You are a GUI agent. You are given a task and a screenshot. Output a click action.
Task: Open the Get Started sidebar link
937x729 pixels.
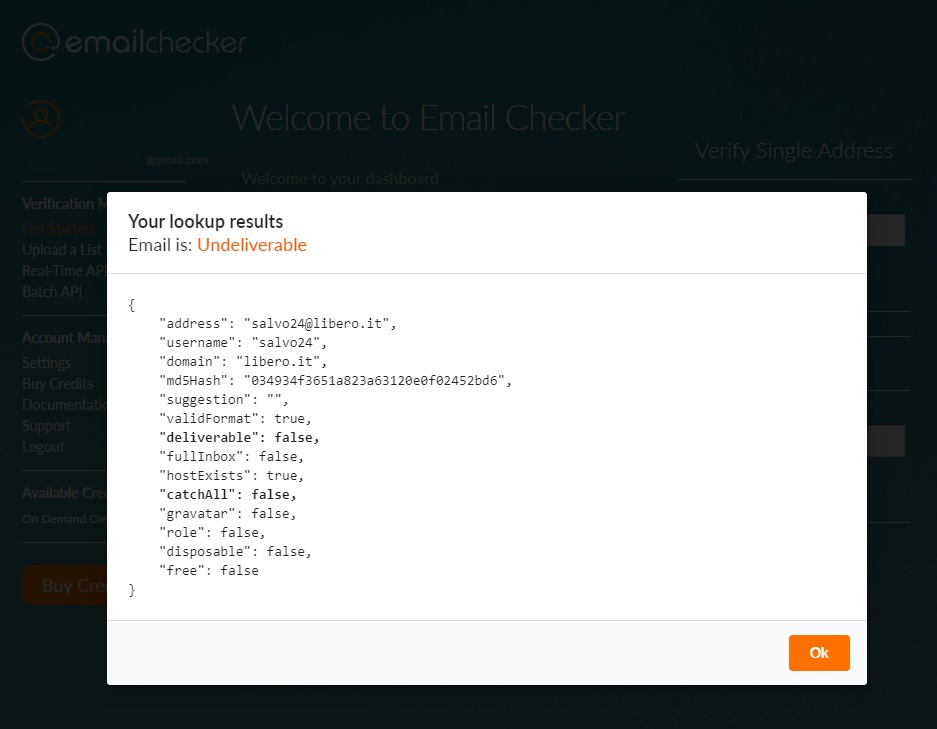(x=57, y=229)
